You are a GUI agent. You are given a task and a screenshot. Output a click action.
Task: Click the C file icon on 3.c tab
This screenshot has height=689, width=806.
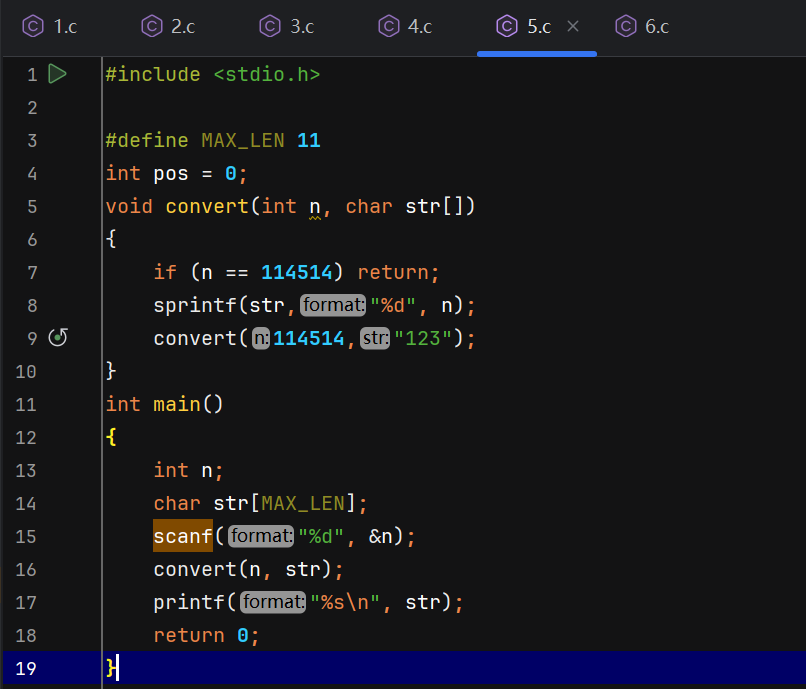(270, 27)
